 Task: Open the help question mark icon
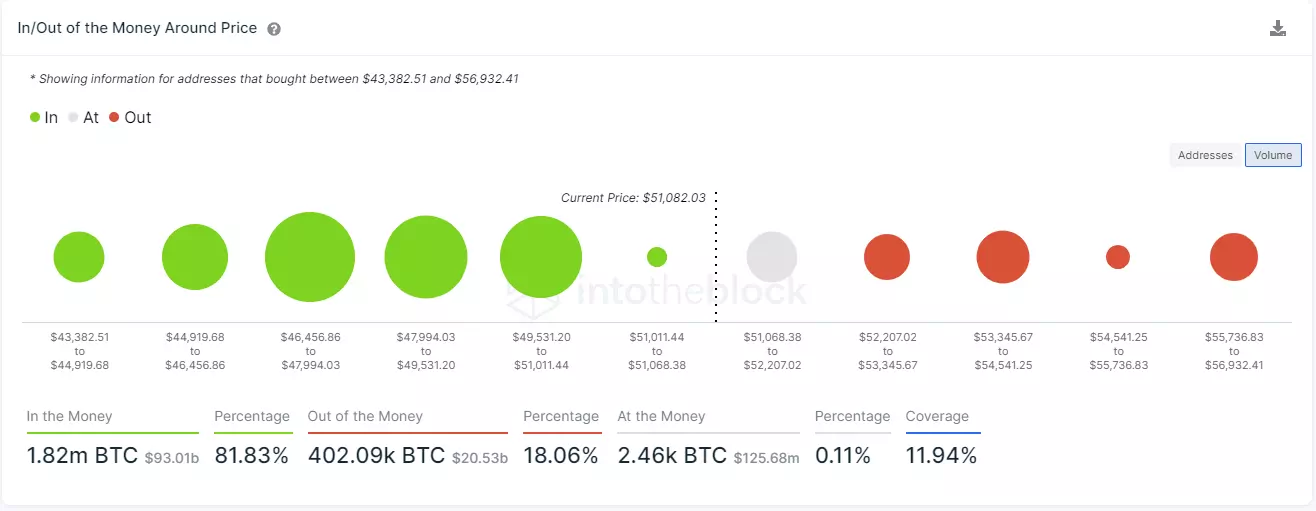click(274, 29)
